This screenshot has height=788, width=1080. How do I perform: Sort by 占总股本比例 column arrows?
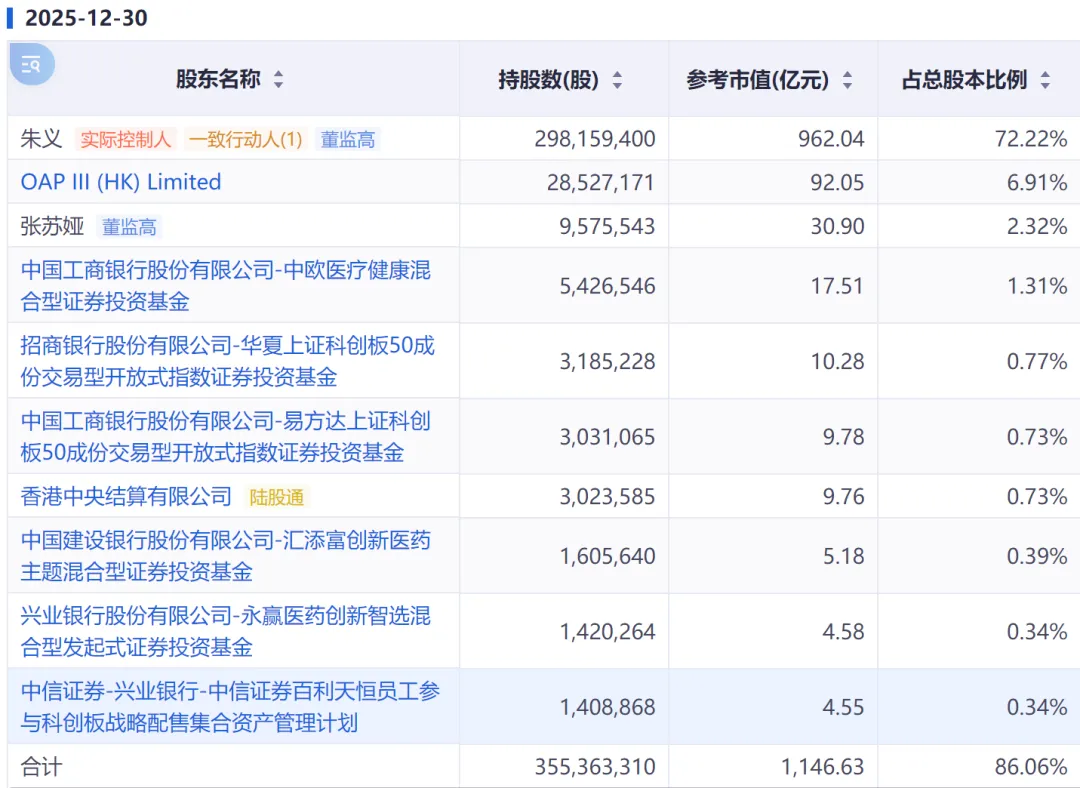coord(1045,80)
